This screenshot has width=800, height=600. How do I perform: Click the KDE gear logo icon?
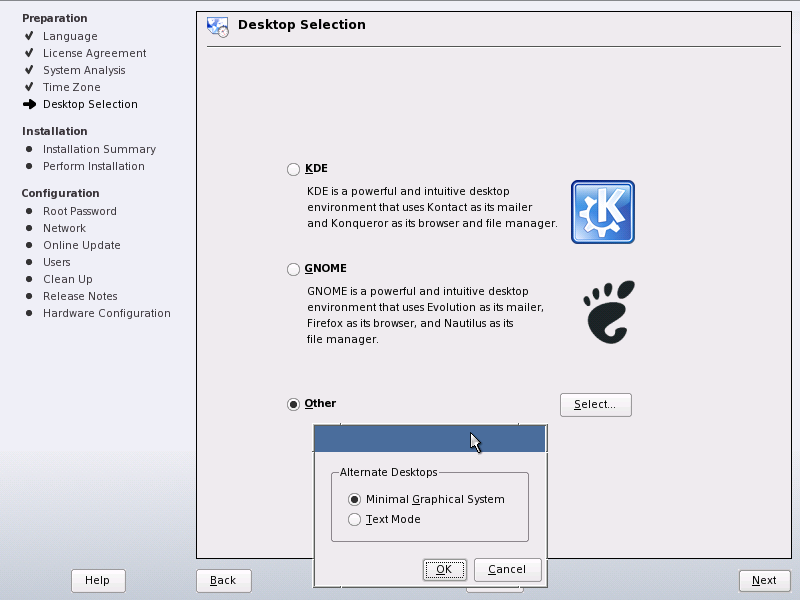point(603,212)
